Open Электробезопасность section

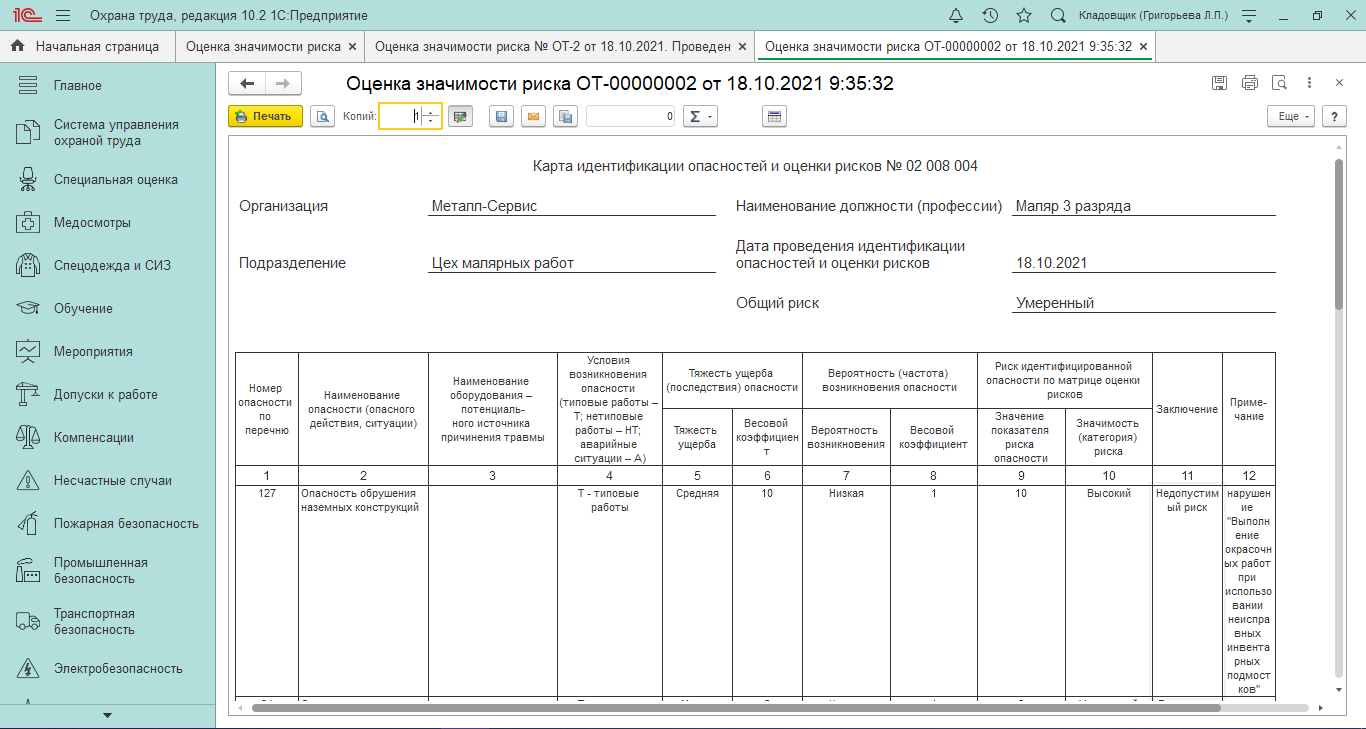(107, 669)
